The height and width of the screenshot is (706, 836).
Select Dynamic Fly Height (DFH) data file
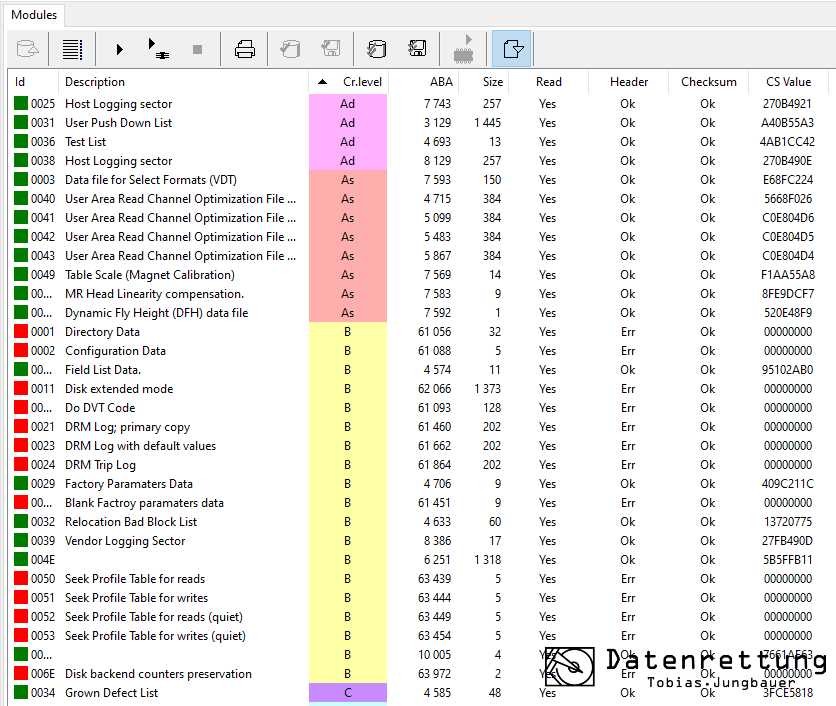click(x=419, y=313)
